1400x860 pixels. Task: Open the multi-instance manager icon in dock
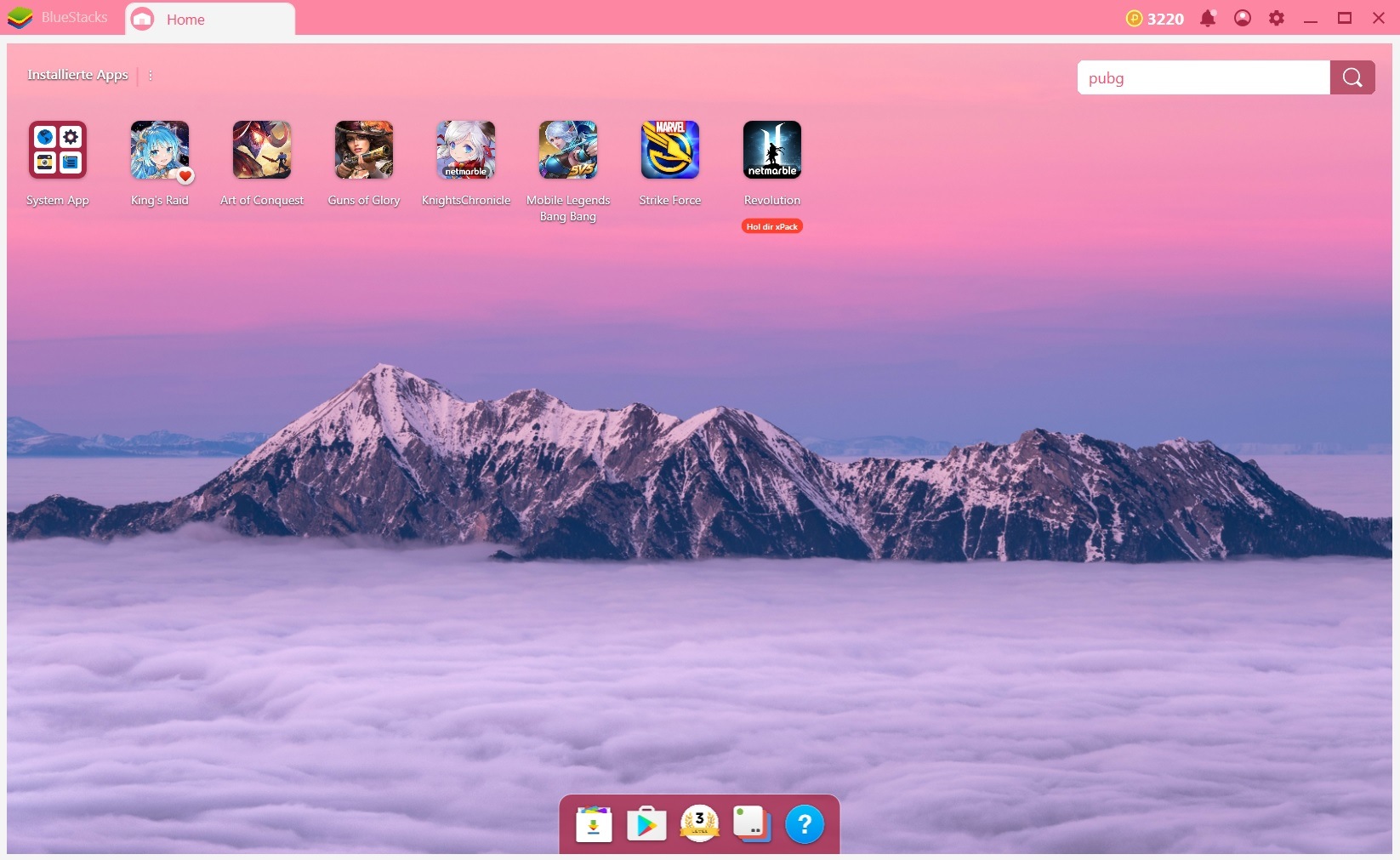tap(752, 823)
